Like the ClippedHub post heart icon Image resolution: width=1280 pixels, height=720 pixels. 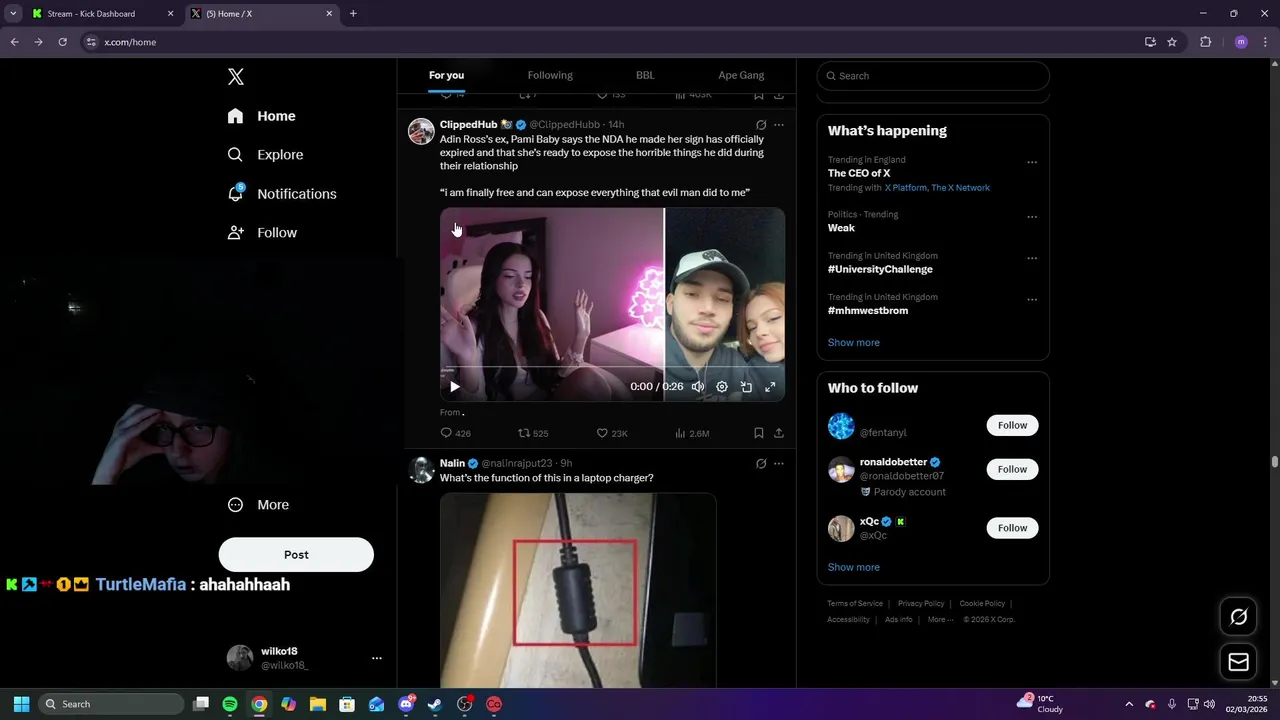611,433
